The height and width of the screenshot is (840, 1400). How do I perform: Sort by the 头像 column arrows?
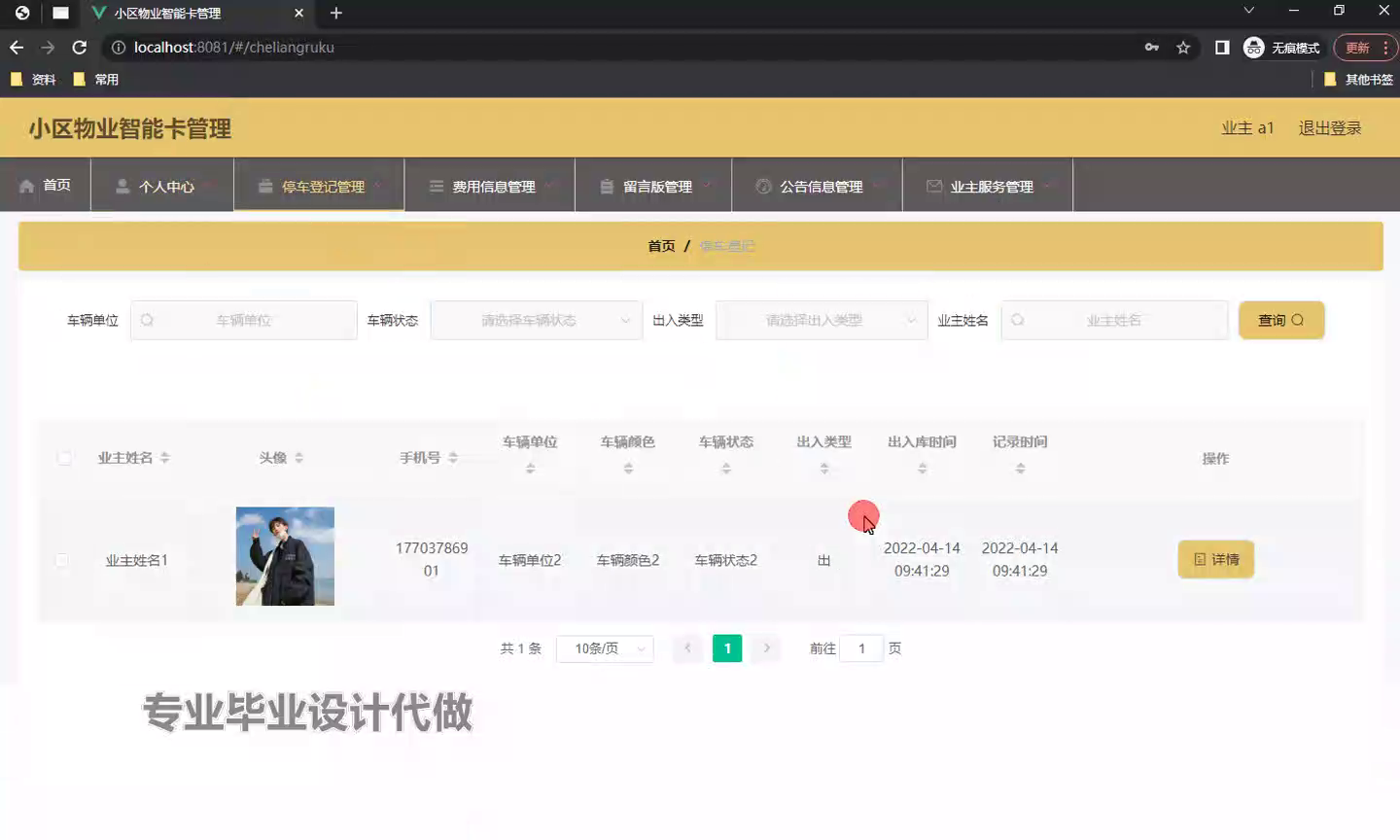pyautogui.click(x=299, y=458)
